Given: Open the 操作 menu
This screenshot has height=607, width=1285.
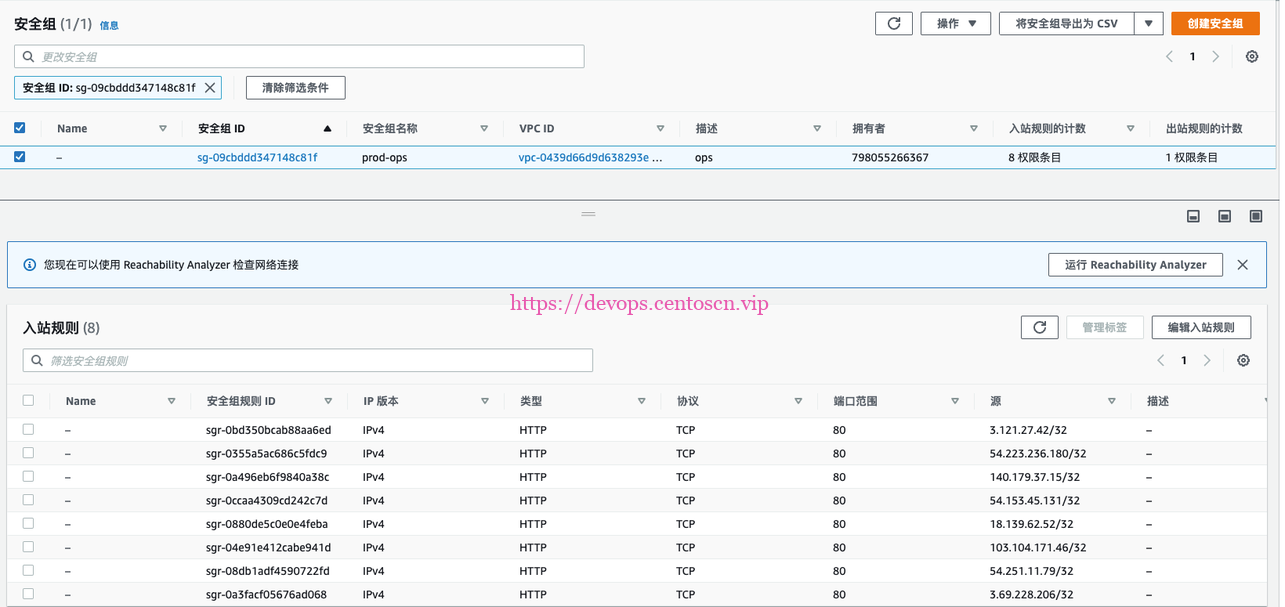Looking at the screenshot, I should [x=955, y=22].
